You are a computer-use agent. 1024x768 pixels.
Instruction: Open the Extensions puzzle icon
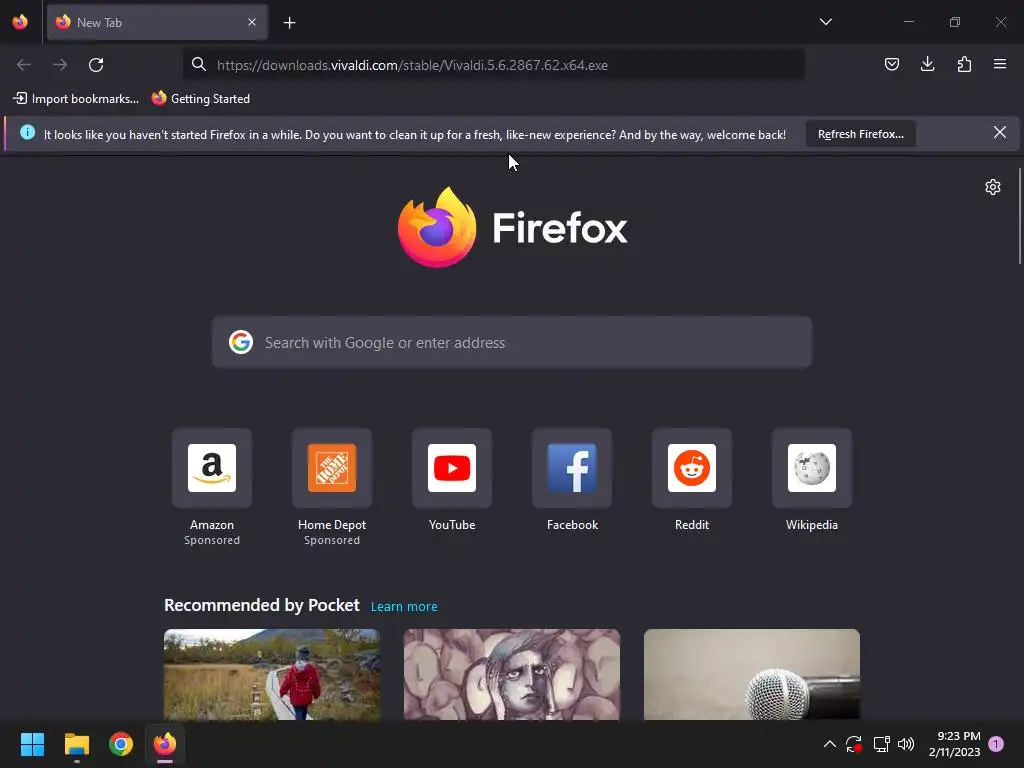964,64
